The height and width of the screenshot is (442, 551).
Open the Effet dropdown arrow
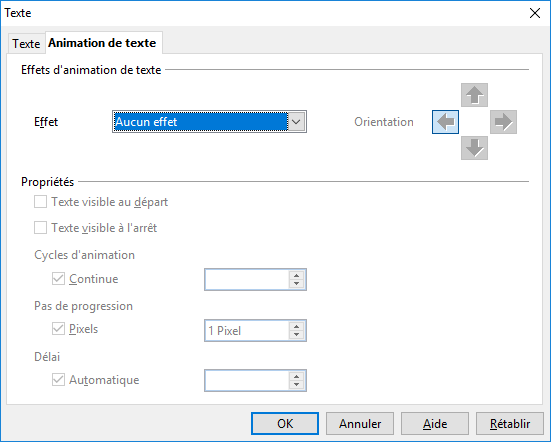(x=297, y=122)
